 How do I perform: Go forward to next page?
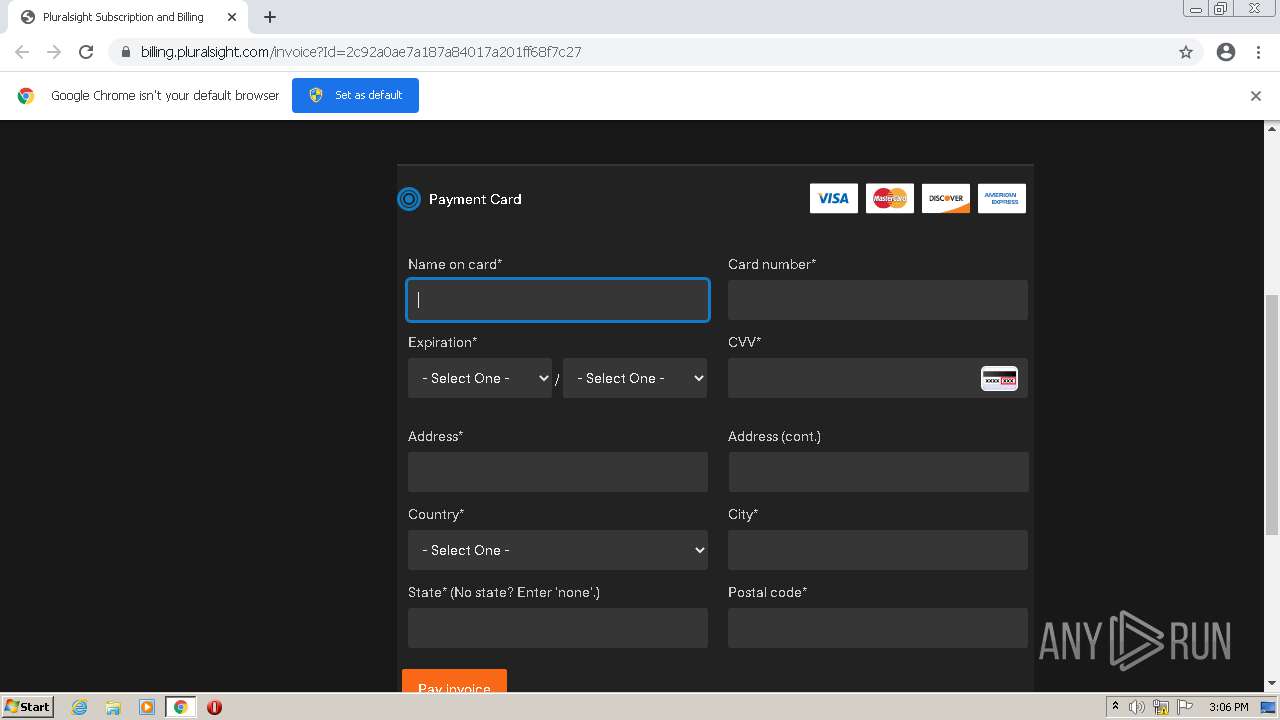point(54,52)
